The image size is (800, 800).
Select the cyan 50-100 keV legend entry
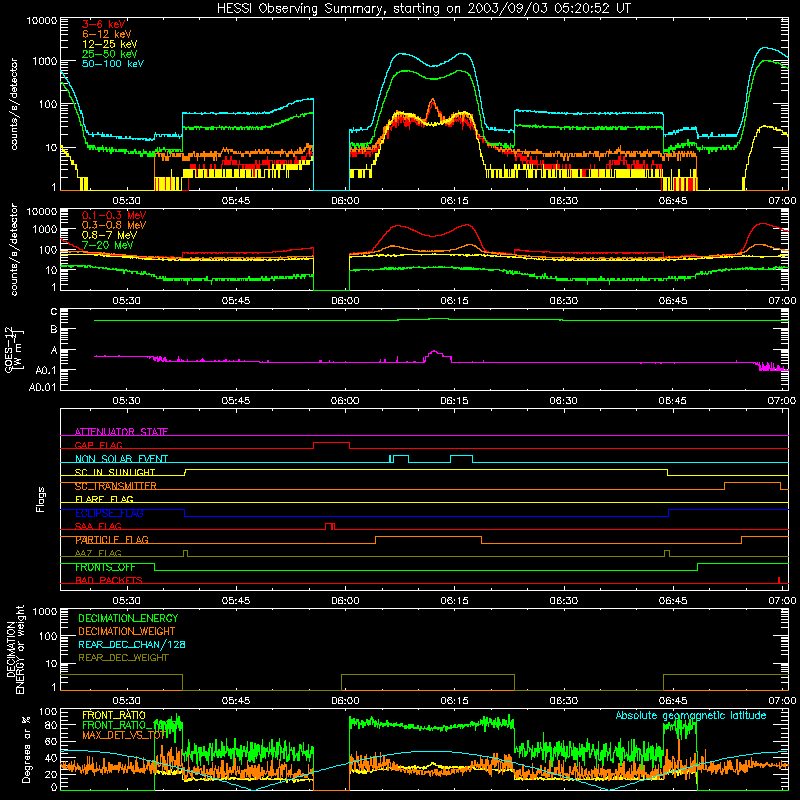113,63
